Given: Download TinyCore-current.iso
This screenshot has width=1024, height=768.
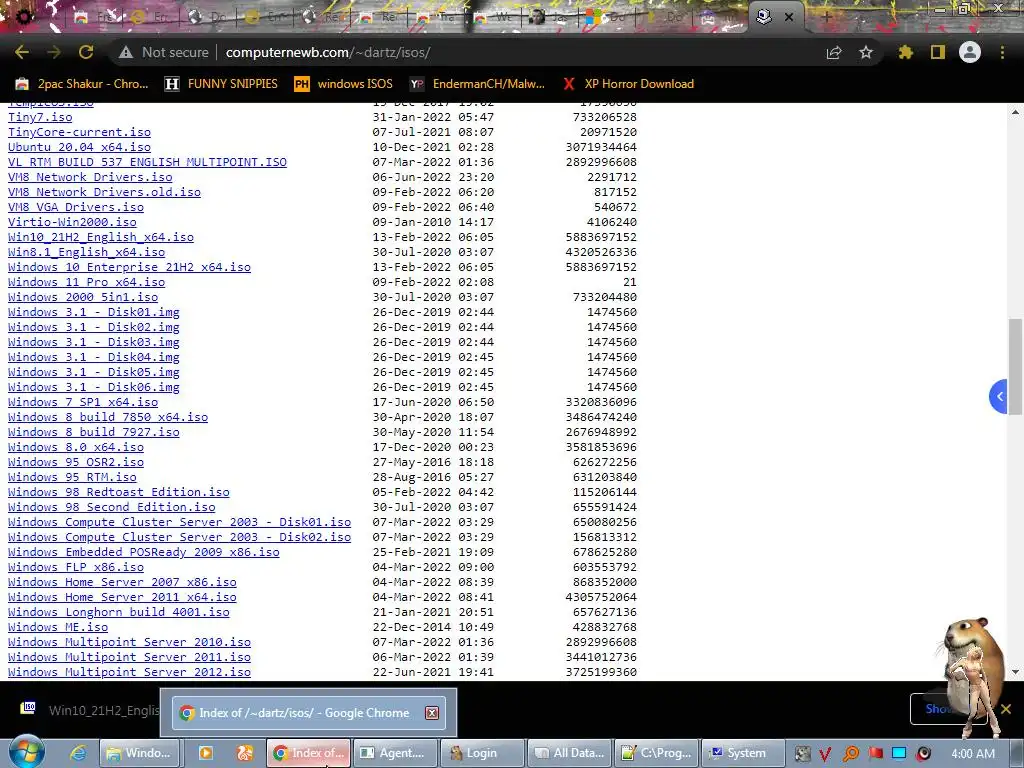Looking at the screenshot, I should (x=79, y=132).
